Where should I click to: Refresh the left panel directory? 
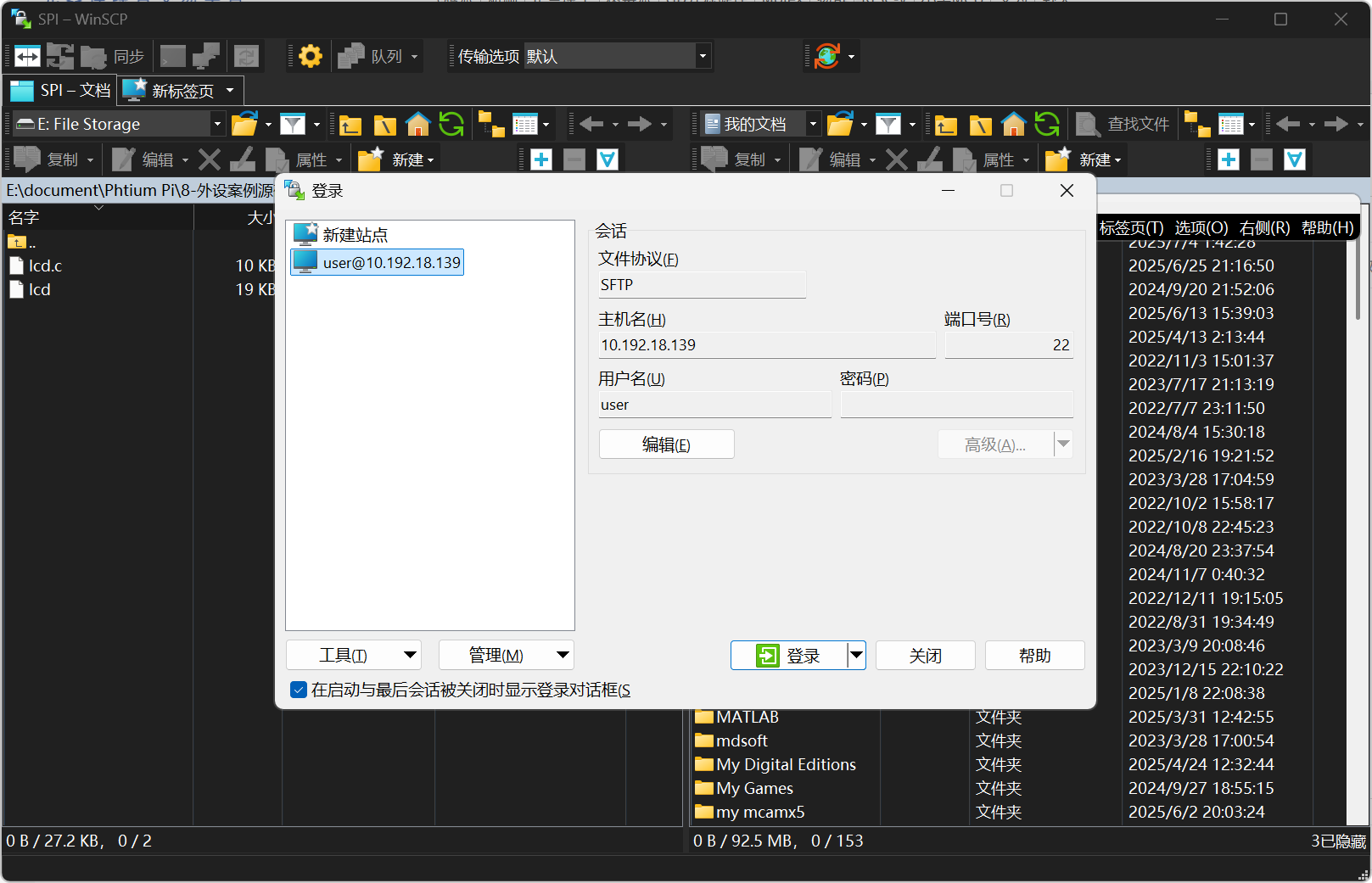451,124
